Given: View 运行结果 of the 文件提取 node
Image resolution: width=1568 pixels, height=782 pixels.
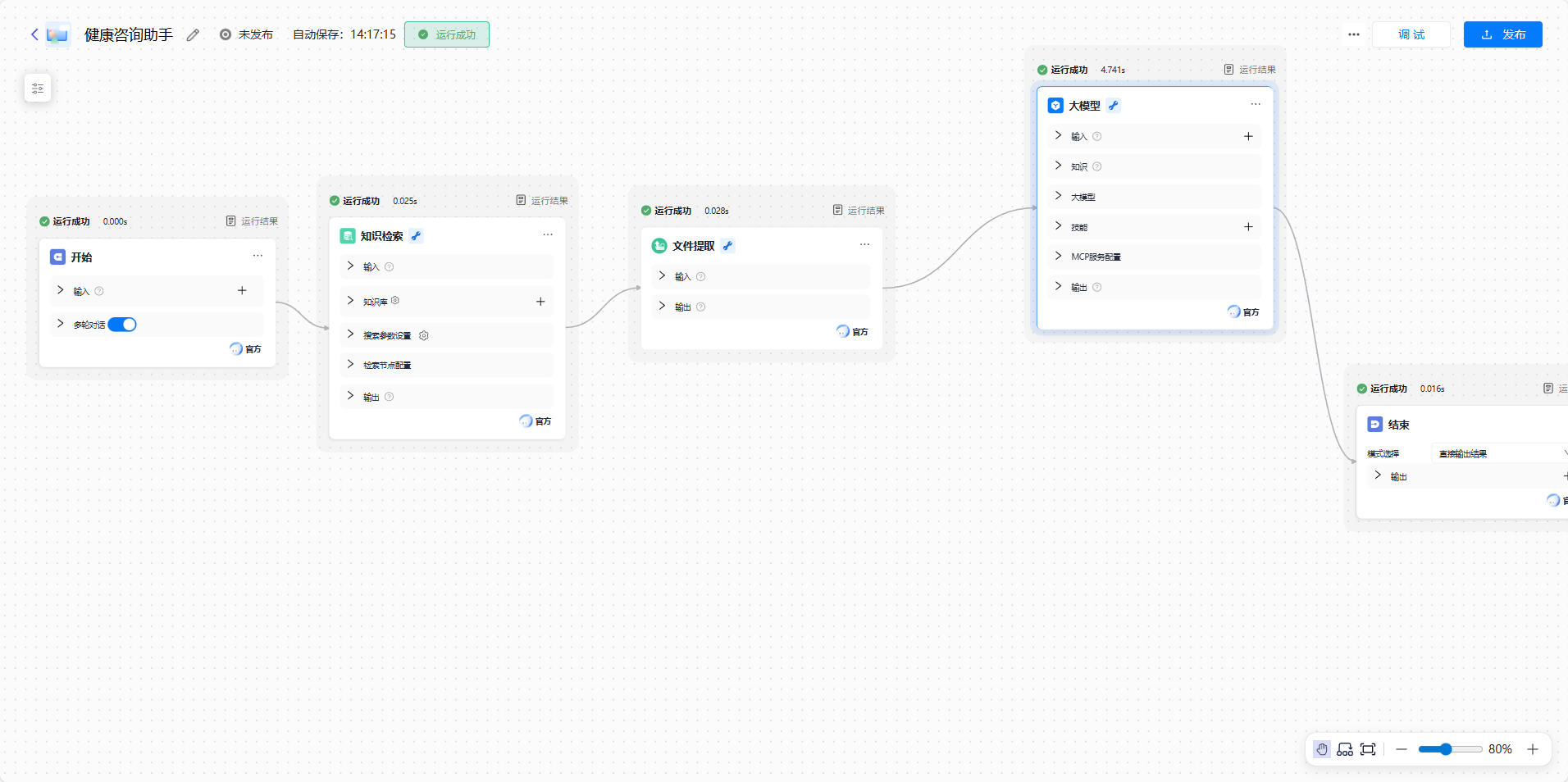Looking at the screenshot, I should point(859,211).
